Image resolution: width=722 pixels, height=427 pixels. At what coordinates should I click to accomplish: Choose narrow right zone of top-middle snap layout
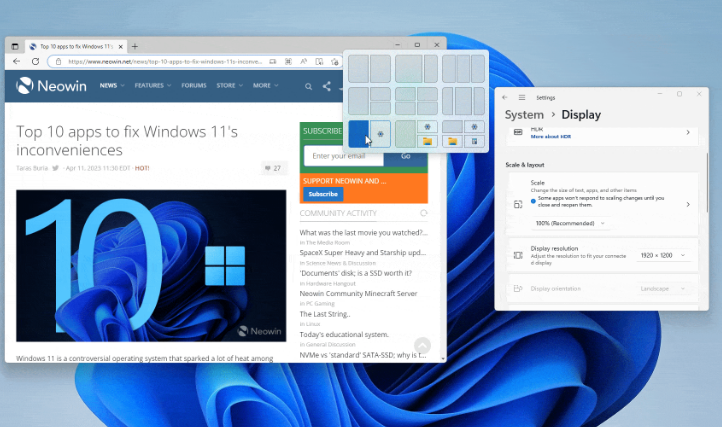431,69
